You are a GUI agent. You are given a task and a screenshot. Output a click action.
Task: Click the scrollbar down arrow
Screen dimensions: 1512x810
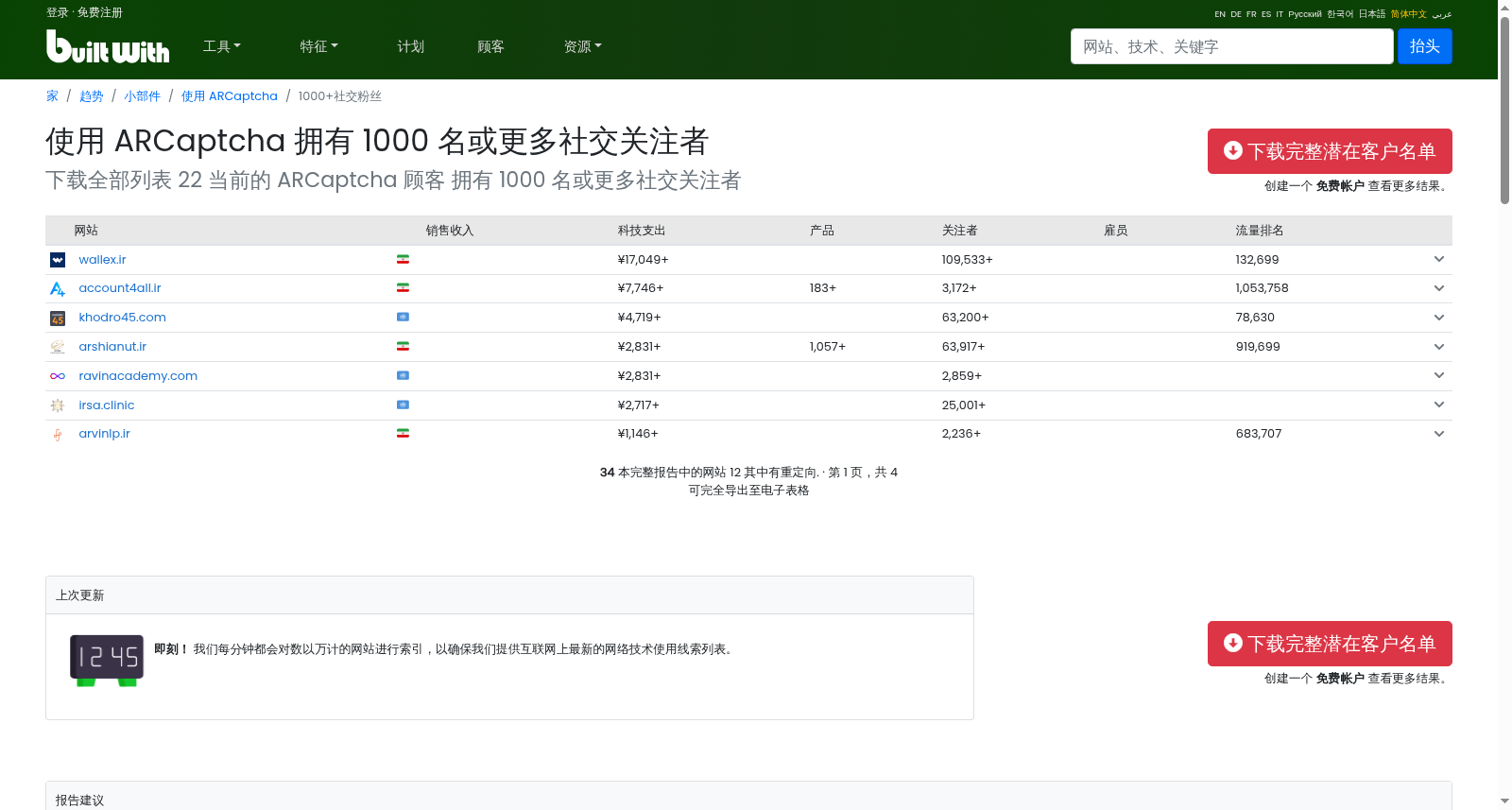click(x=1504, y=801)
